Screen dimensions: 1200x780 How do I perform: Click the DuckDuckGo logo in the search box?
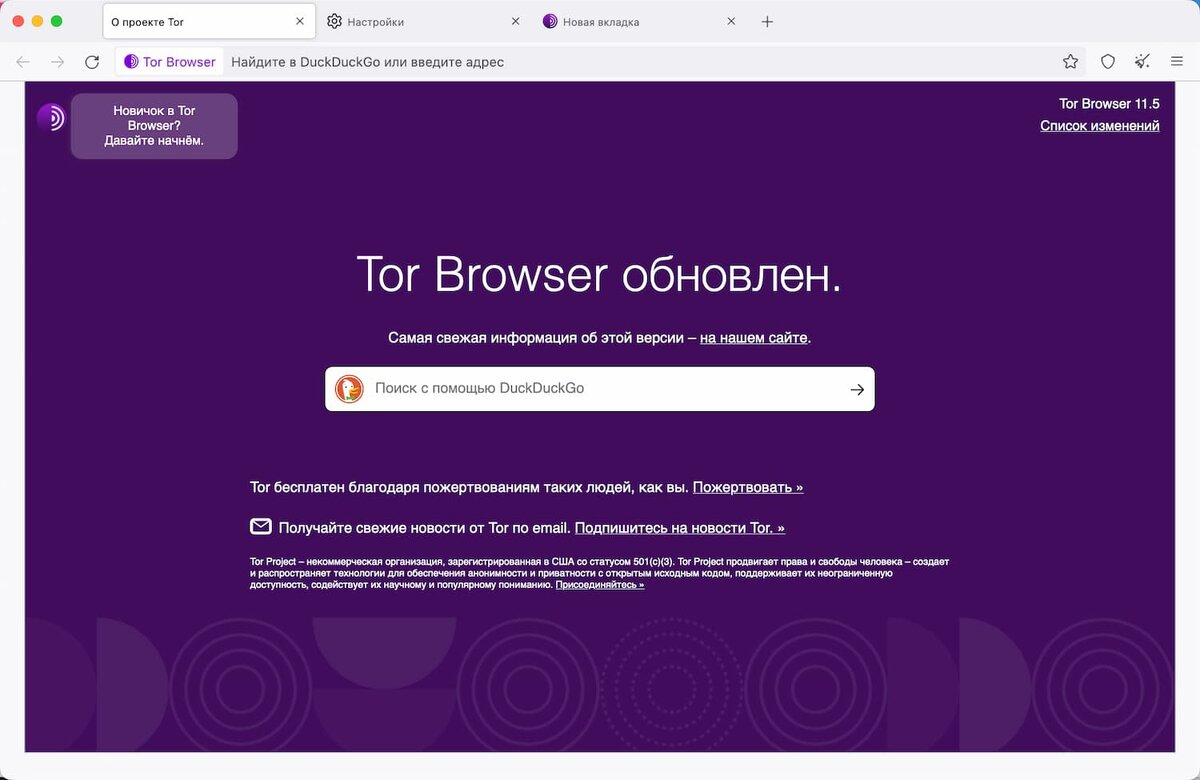(349, 389)
